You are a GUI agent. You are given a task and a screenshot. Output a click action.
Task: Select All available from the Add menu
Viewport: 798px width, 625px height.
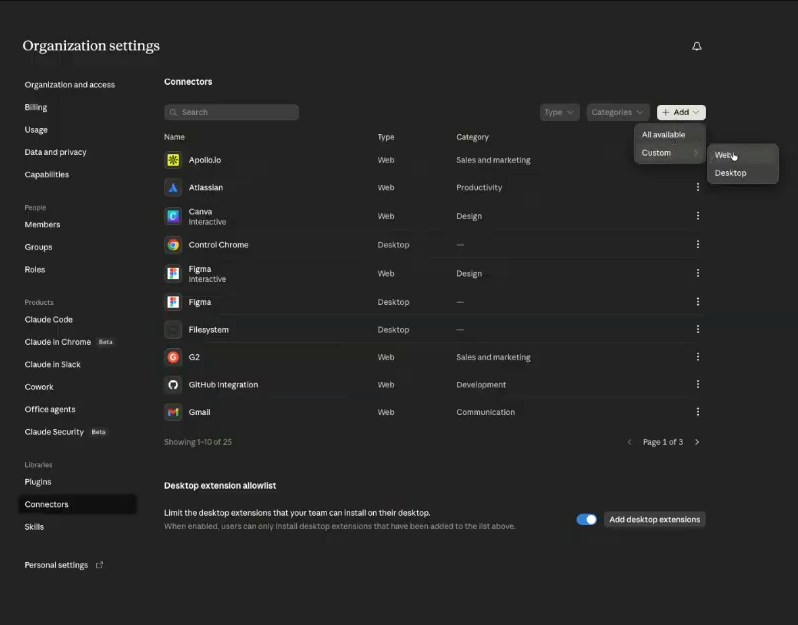click(670, 134)
